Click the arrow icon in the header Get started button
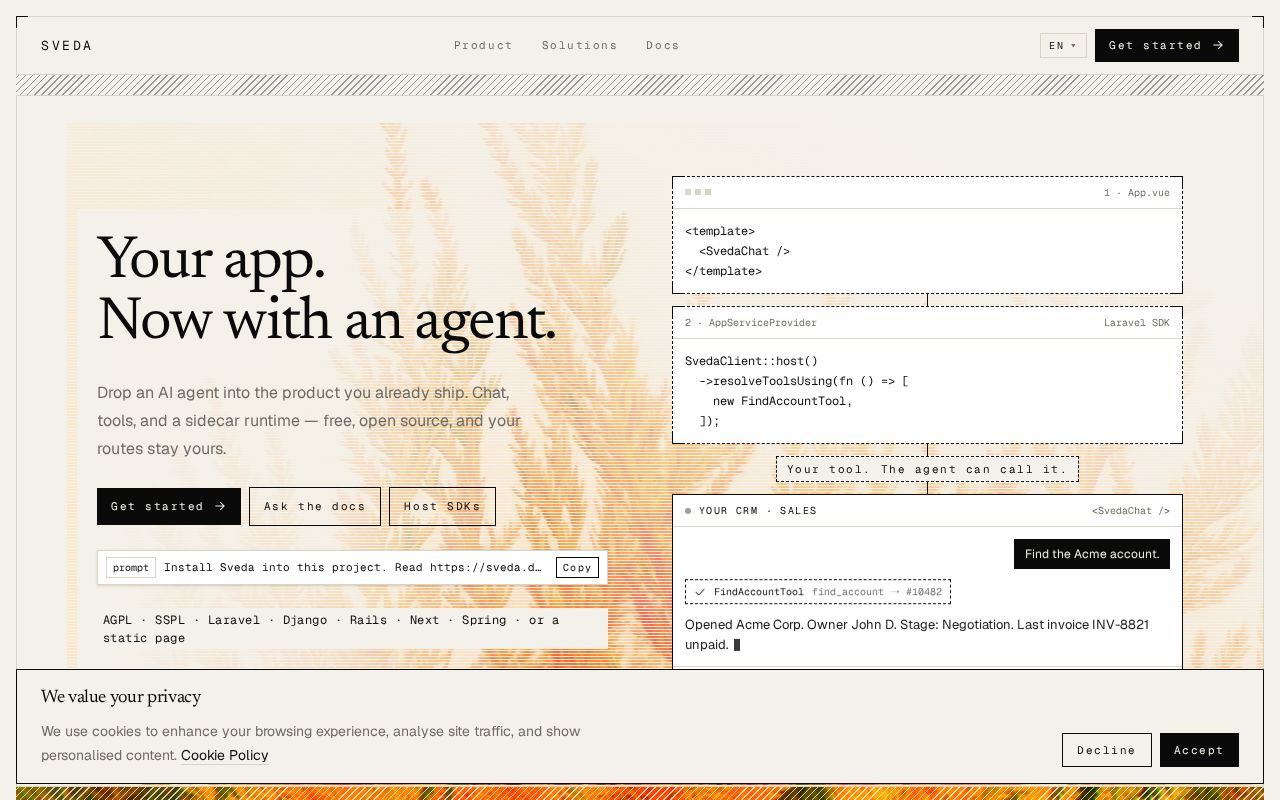Image resolution: width=1280 pixels, height=800 pixels. point(1218,46)
